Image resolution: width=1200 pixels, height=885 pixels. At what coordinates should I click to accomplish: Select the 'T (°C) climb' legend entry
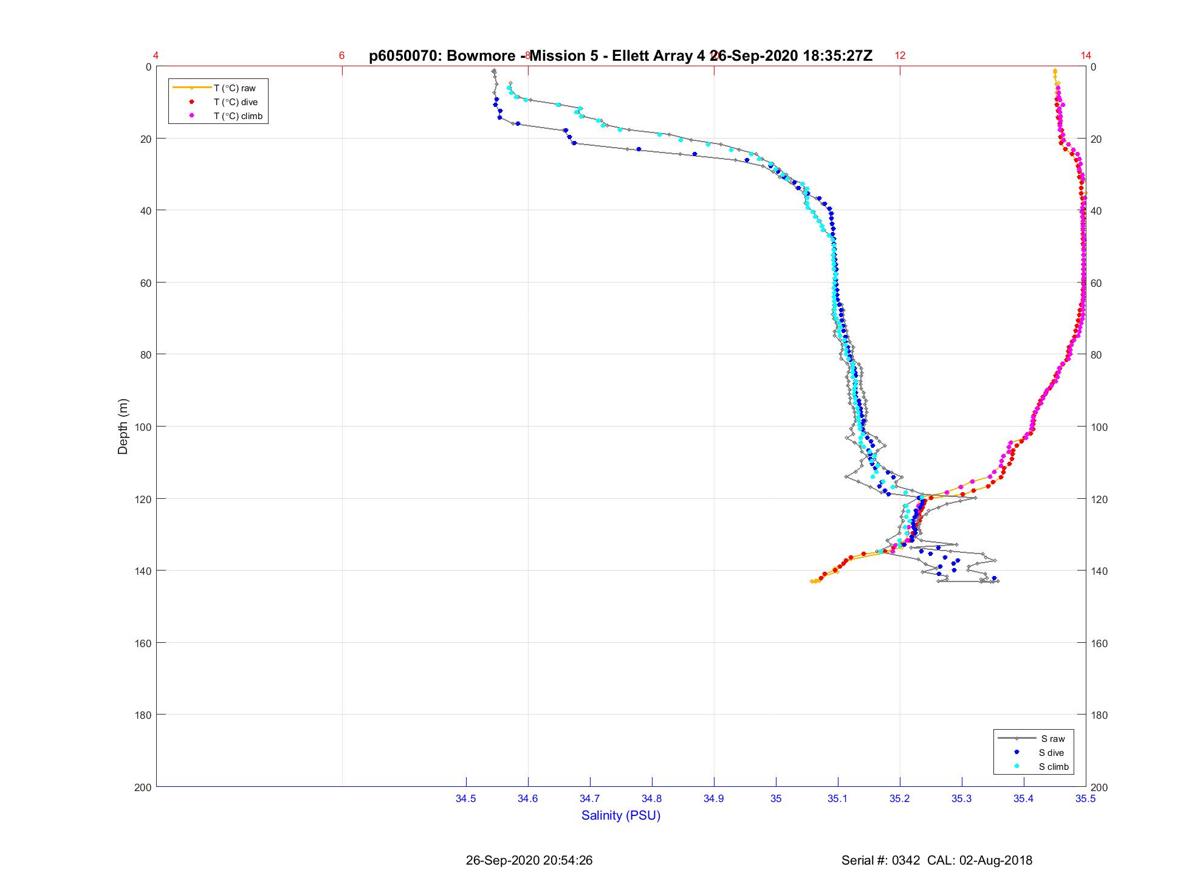(x=219, y=116)
